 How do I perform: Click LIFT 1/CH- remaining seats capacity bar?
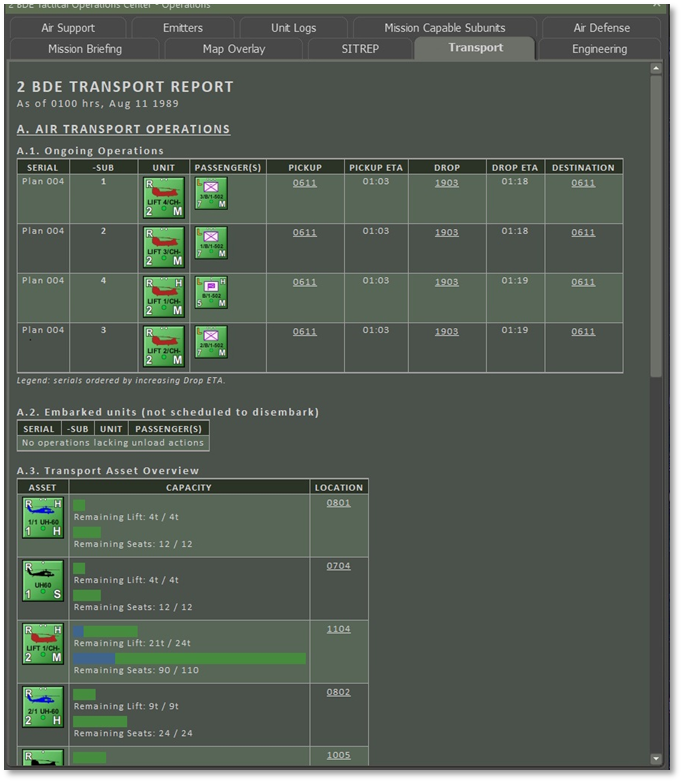[189, 658]
